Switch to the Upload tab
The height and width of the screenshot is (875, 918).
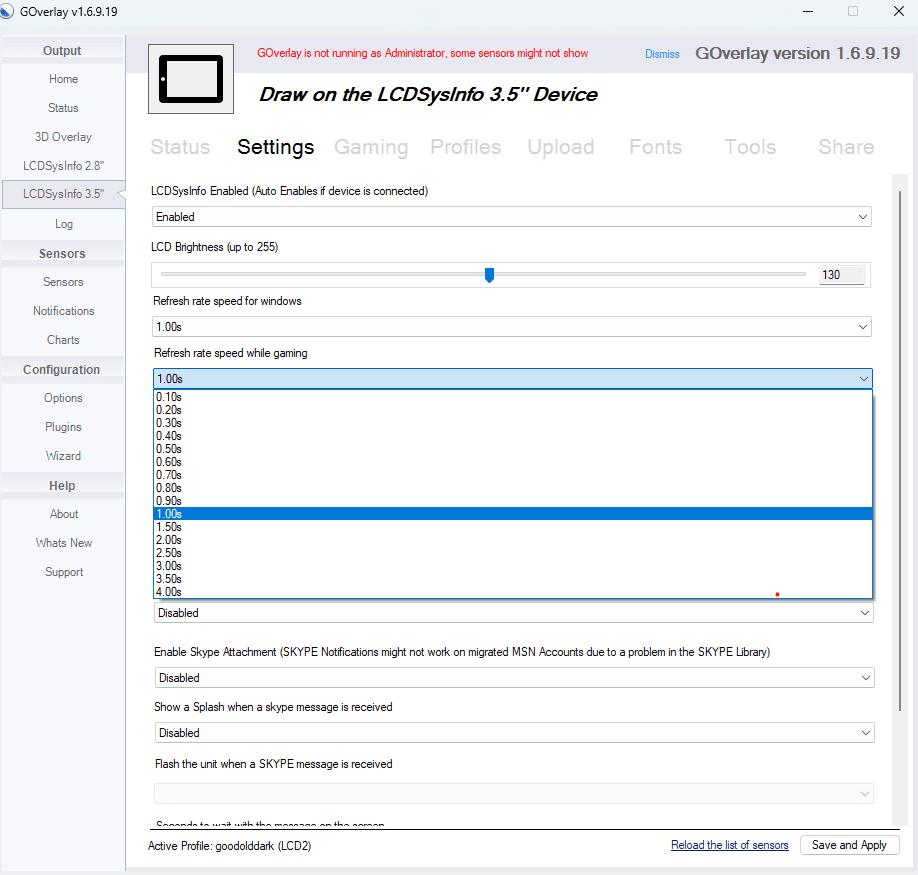point(561,147)
